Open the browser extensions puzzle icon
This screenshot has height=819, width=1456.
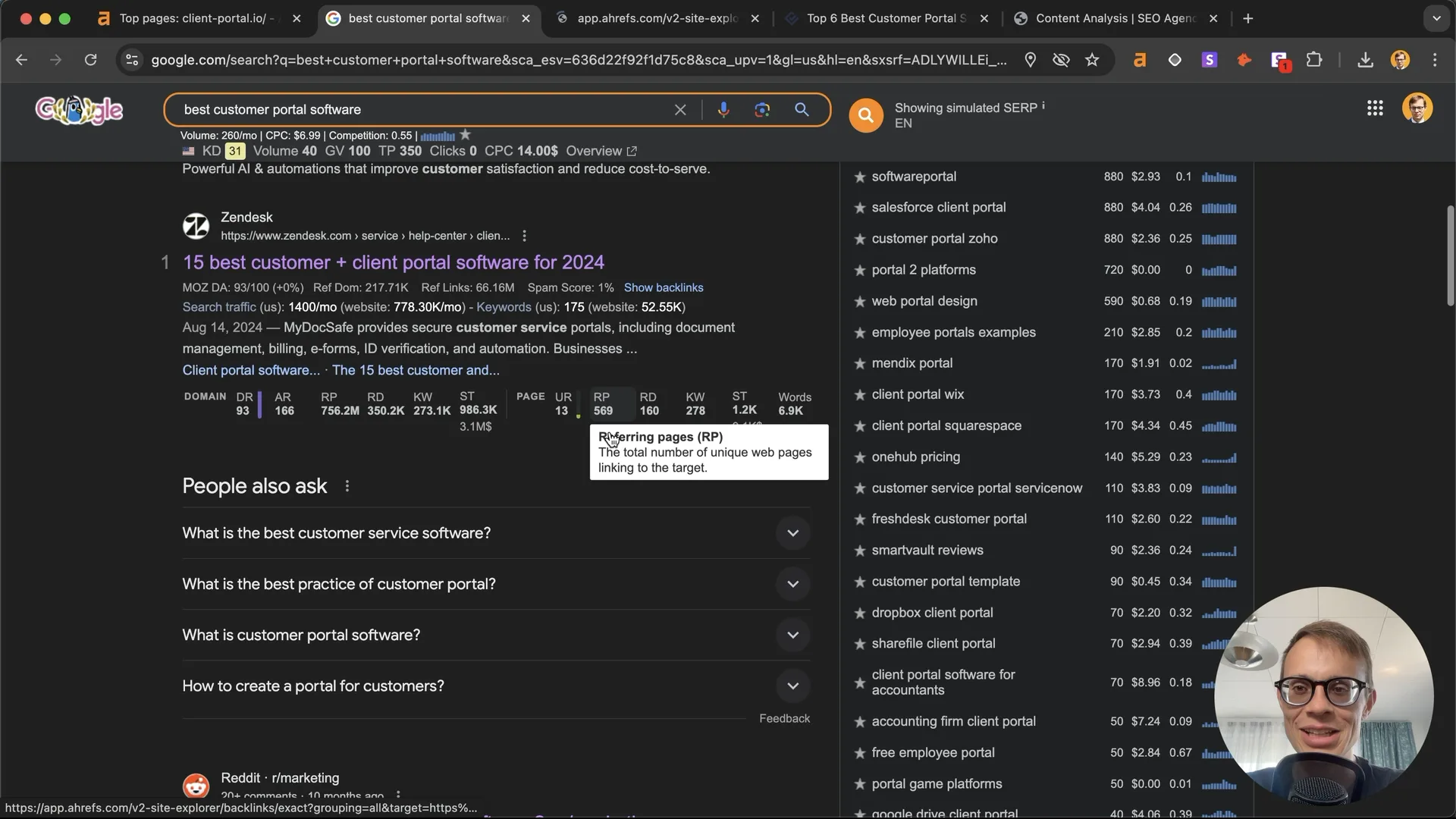click(1314, 60)
